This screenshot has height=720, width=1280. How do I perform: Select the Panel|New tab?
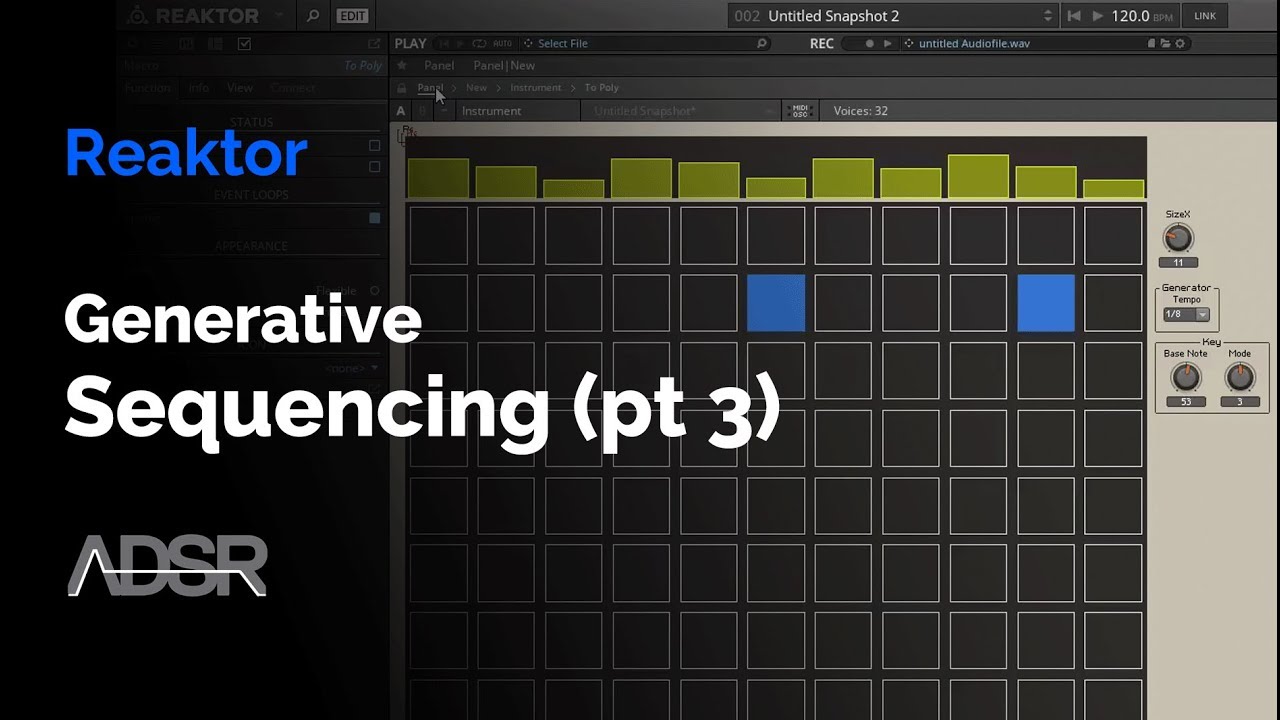(x=504, y=66)
